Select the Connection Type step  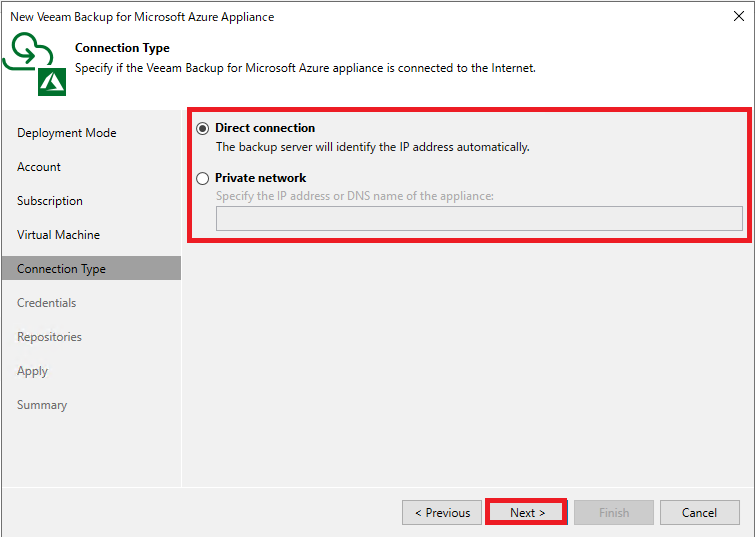point(91,268)
